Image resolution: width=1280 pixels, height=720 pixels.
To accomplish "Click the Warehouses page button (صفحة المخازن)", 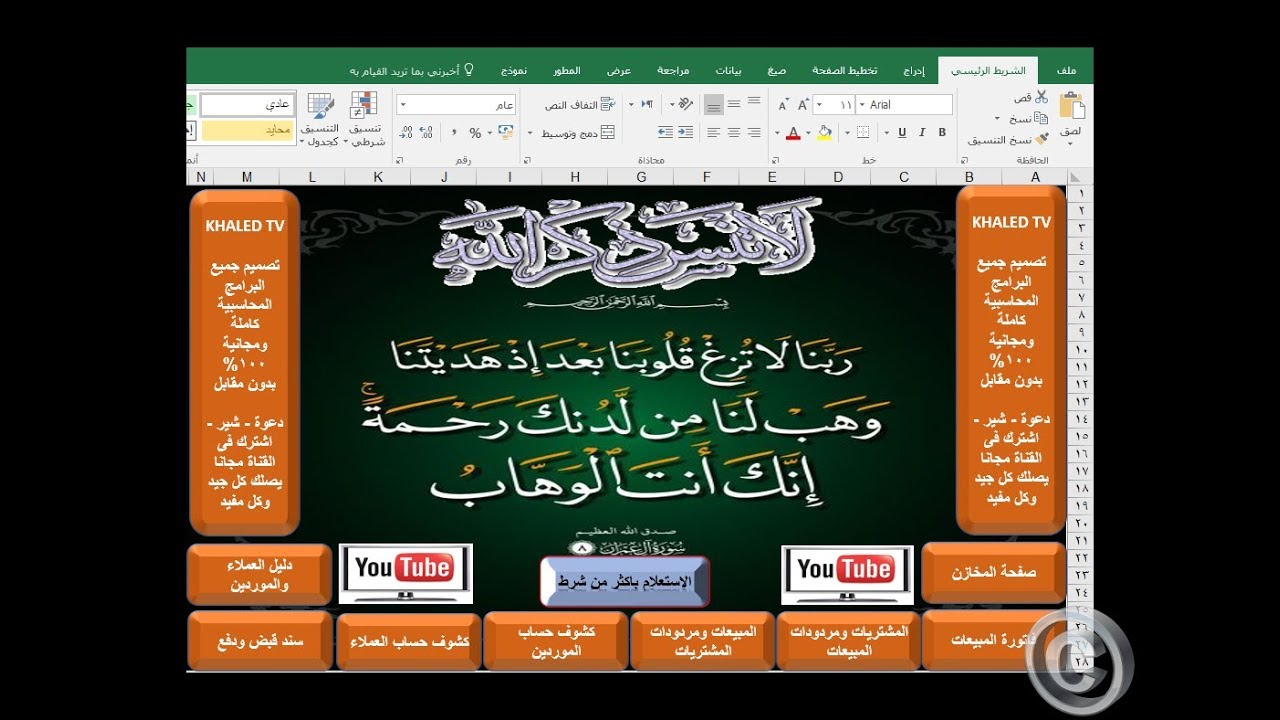I will tap(993, 574).
